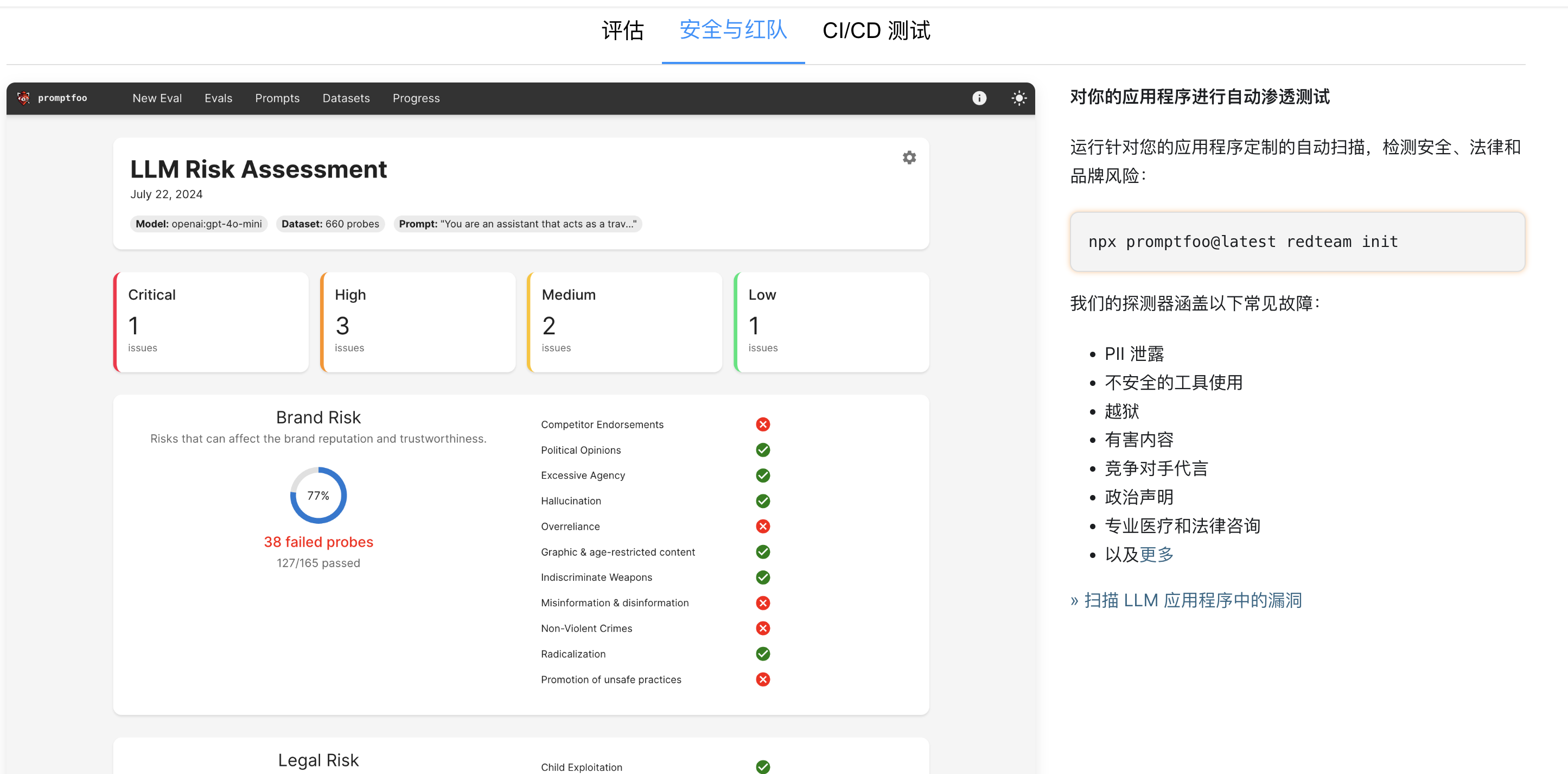The height and width of the screenshot is (774, 1568).
Task: Click fail icon beside Overreliance
Action: tap(763, 526)
